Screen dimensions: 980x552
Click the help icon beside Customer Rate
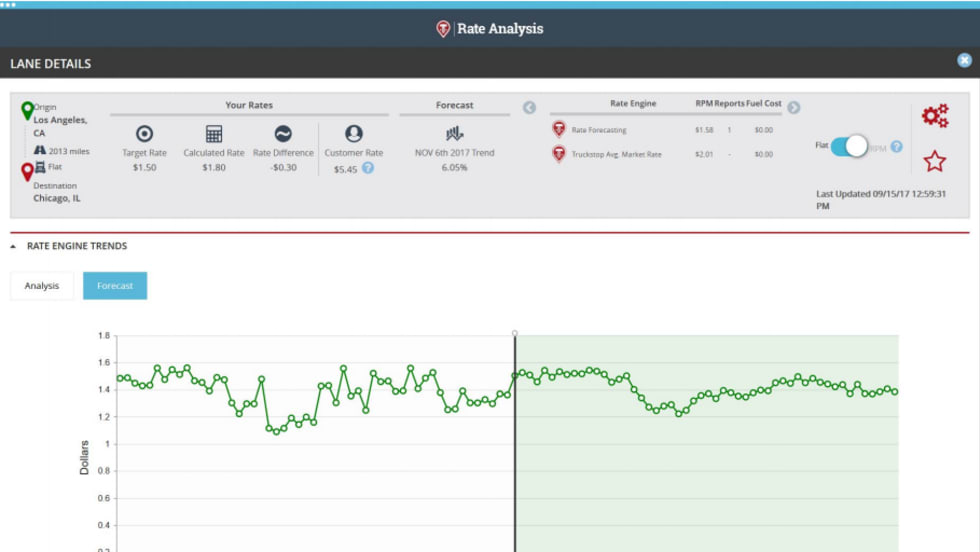click(368, 168)
